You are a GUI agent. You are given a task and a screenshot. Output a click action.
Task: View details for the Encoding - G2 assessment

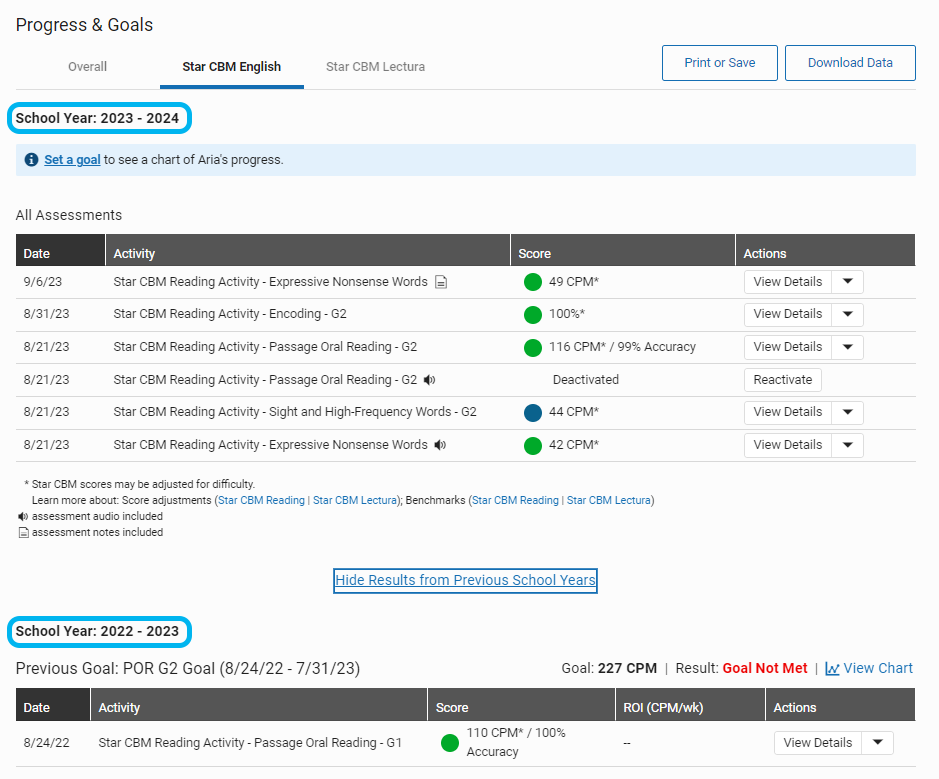pos(787,314)
